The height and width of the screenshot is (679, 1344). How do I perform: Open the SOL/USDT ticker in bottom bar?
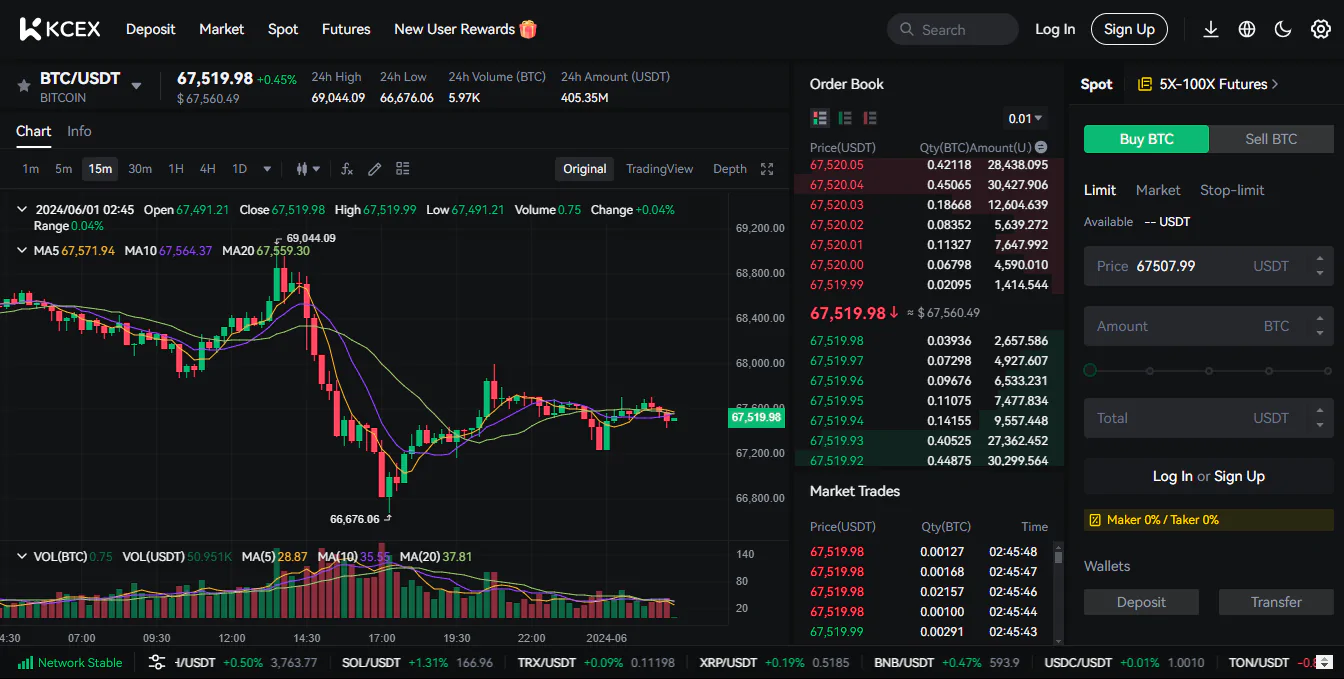pyautogui.click(x=417, y=662)
